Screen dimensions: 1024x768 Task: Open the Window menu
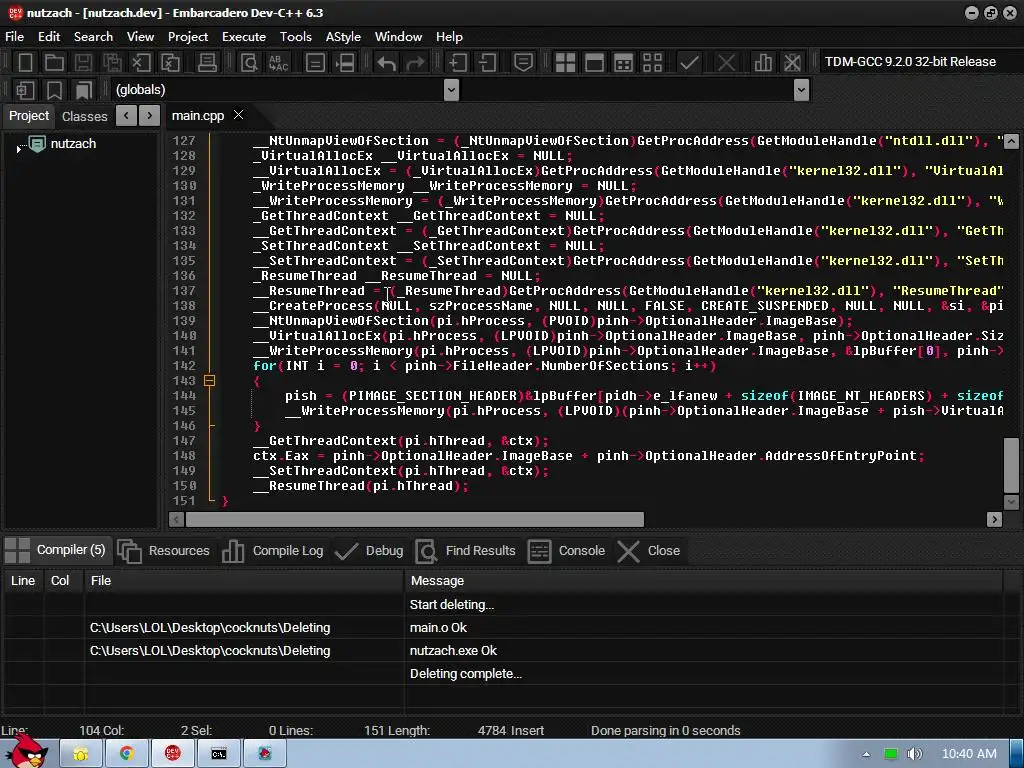click(398, 37)
